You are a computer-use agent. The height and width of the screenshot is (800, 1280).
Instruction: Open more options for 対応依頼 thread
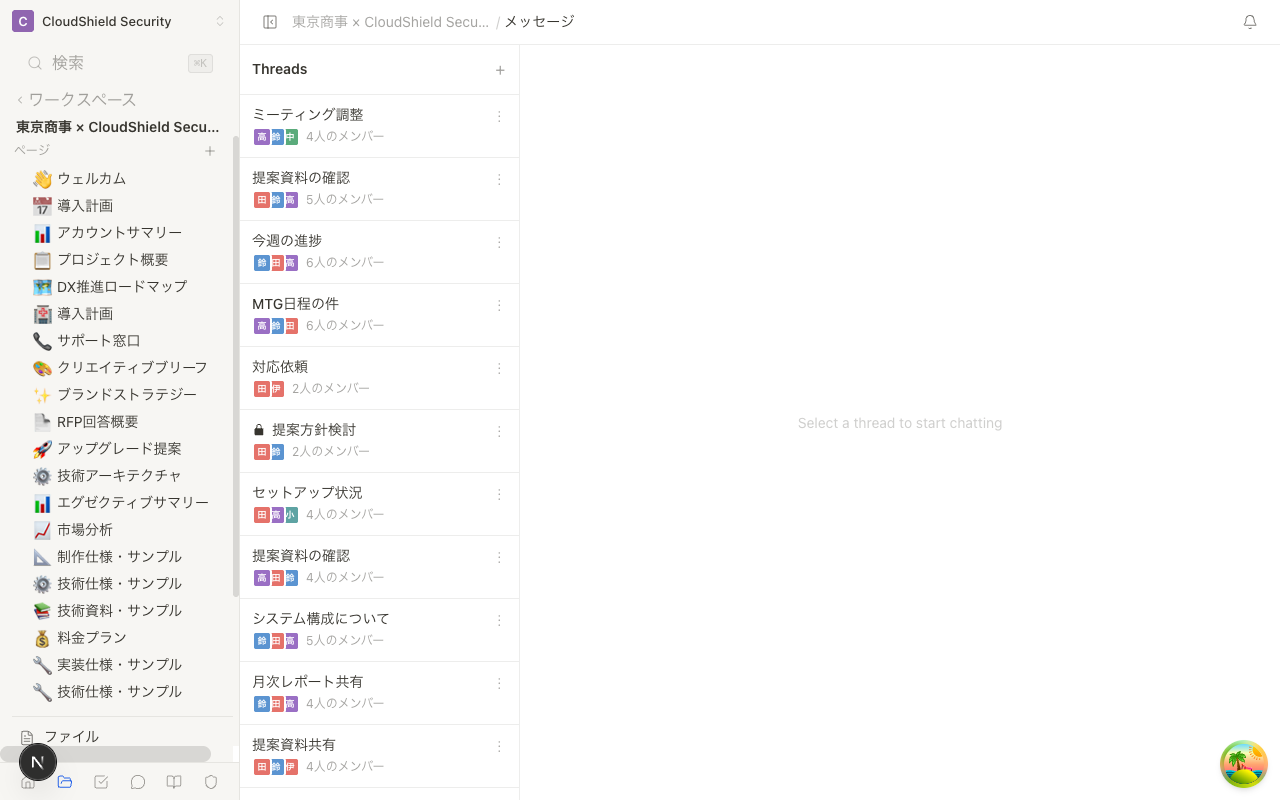[499, 369]
